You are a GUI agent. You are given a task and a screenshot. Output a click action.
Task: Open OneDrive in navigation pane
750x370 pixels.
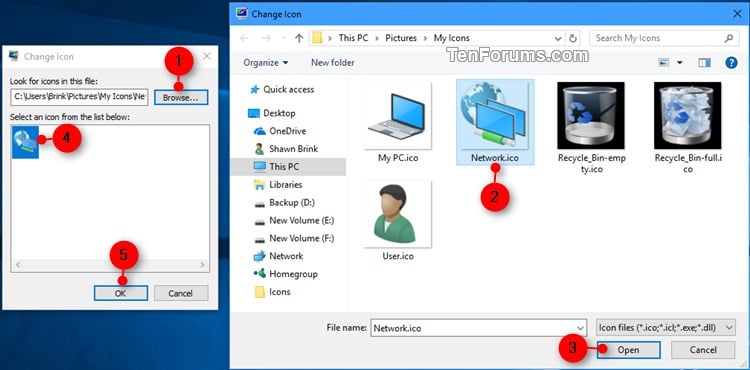pyautogui.click(x=287, y=131)
